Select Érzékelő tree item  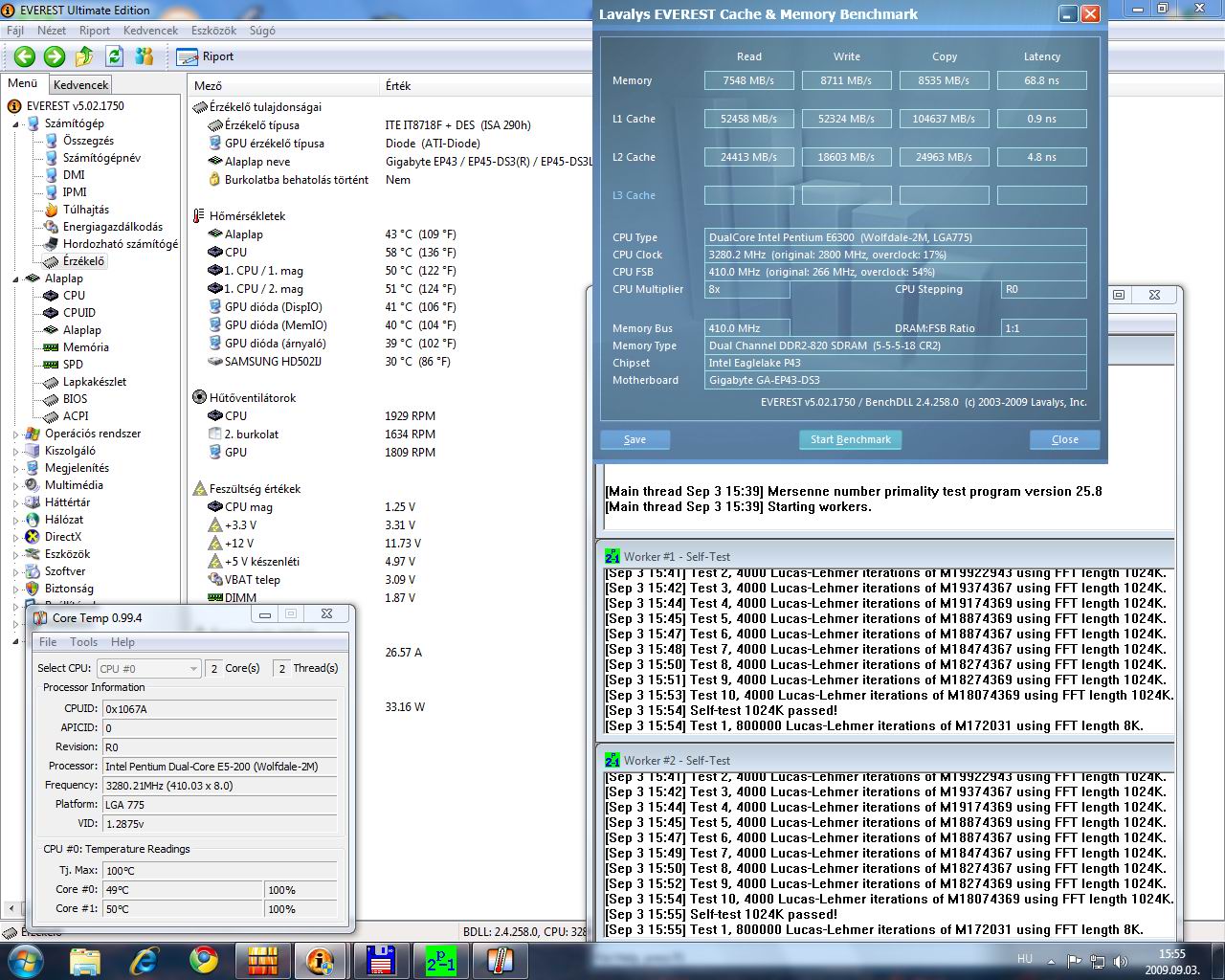pos(84,261)
